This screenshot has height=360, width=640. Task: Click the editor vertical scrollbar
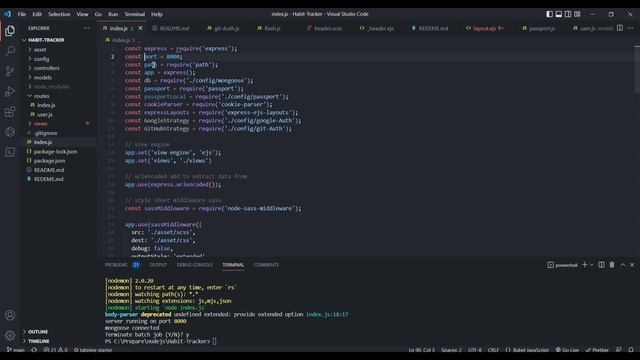coord(637,69)
